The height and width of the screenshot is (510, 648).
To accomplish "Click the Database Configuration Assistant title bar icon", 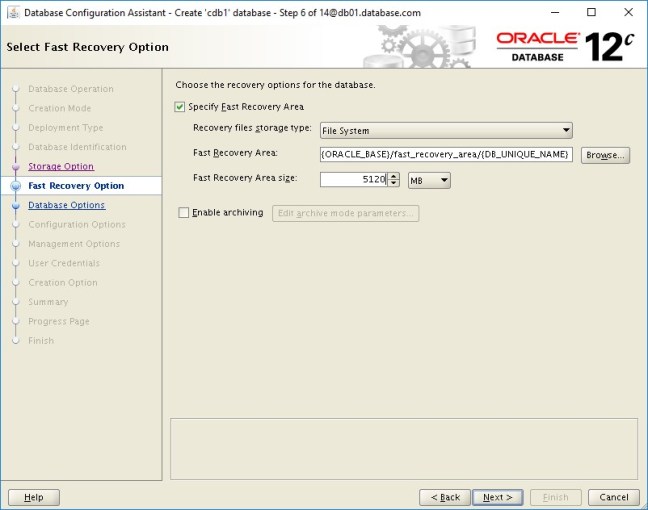I will click(x=11, y=12).
